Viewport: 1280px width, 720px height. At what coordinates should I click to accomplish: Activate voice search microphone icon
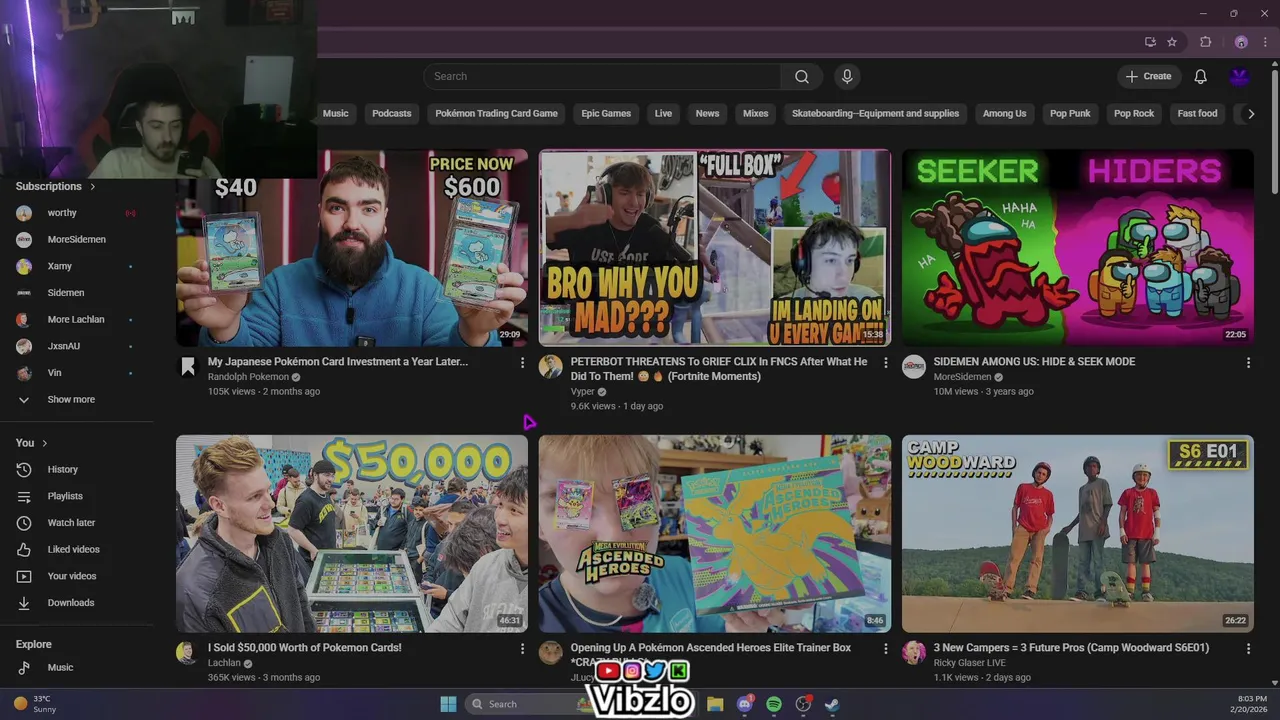pos(847,77)
